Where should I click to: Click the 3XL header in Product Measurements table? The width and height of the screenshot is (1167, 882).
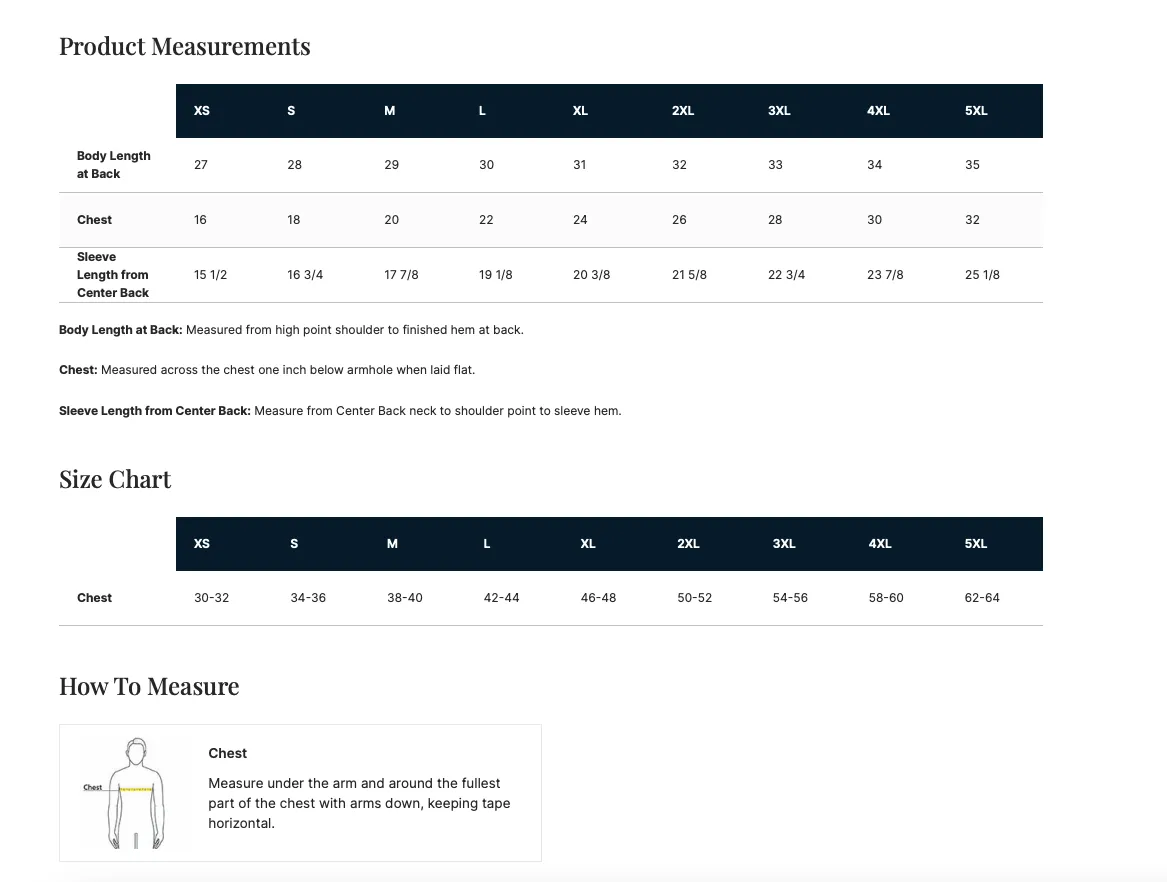click(779, 111)
